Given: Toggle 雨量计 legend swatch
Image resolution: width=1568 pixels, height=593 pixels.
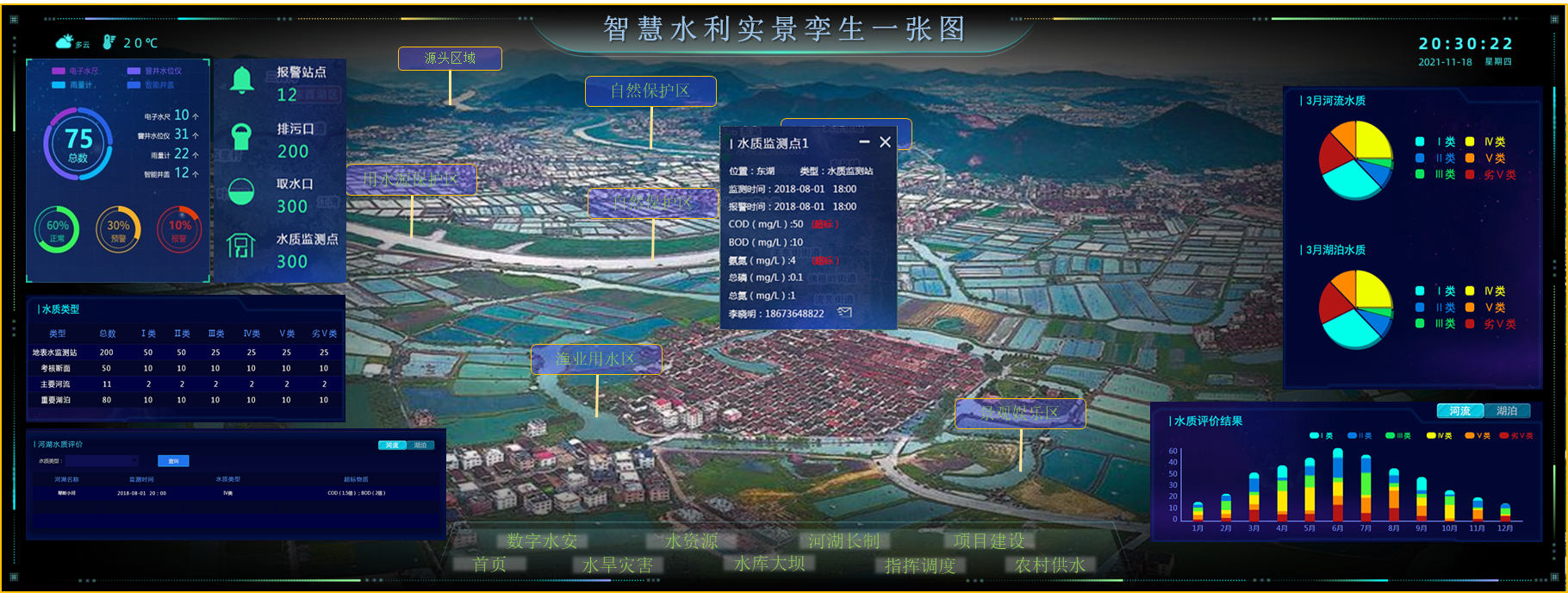Looking at the screenshot, I should coord(59,84).
